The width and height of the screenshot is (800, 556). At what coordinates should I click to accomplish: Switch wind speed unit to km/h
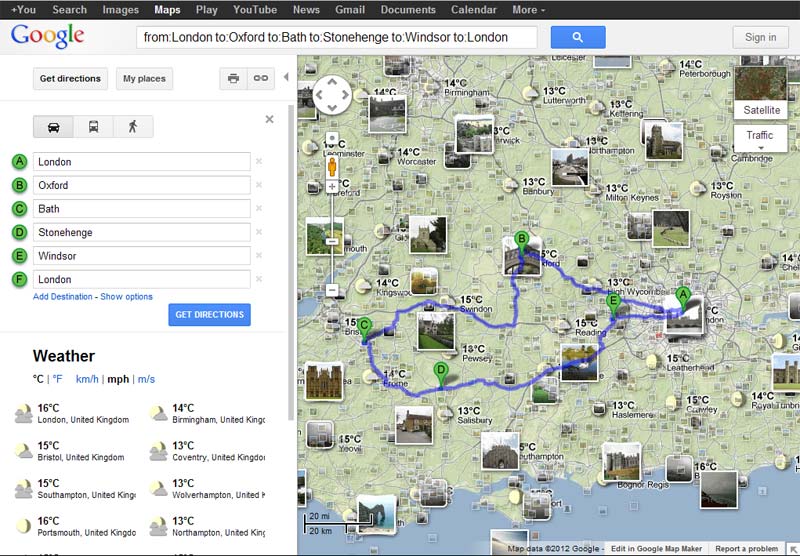click(87, 379)
